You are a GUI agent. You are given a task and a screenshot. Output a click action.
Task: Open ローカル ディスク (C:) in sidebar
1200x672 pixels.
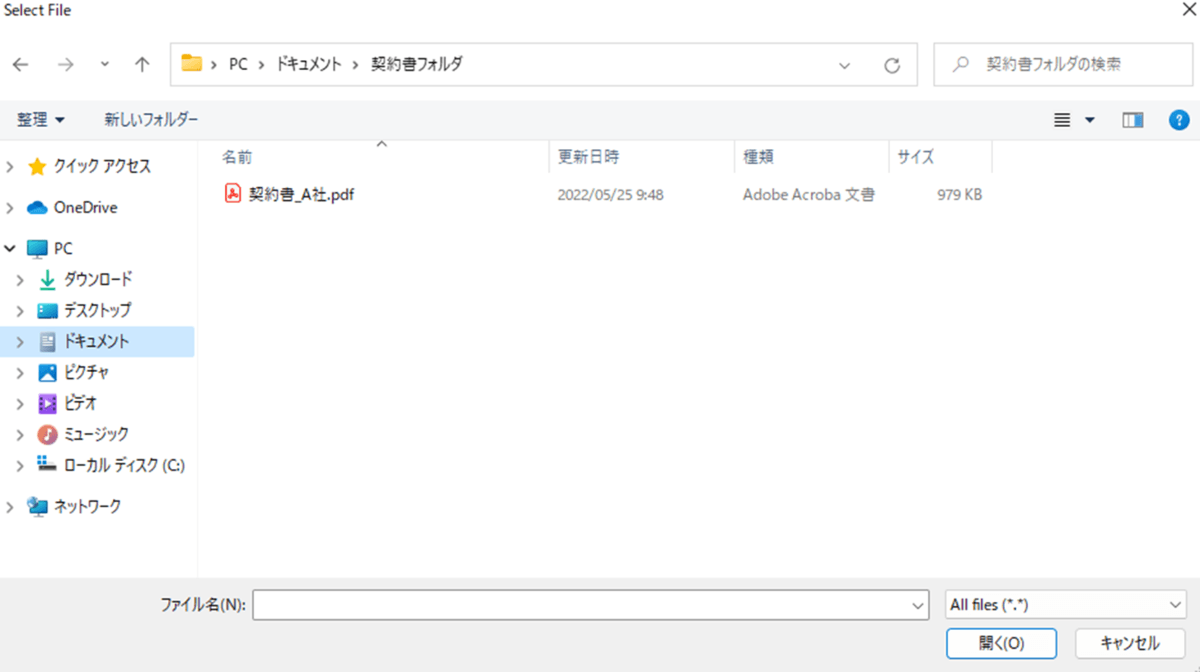(124, 465)
